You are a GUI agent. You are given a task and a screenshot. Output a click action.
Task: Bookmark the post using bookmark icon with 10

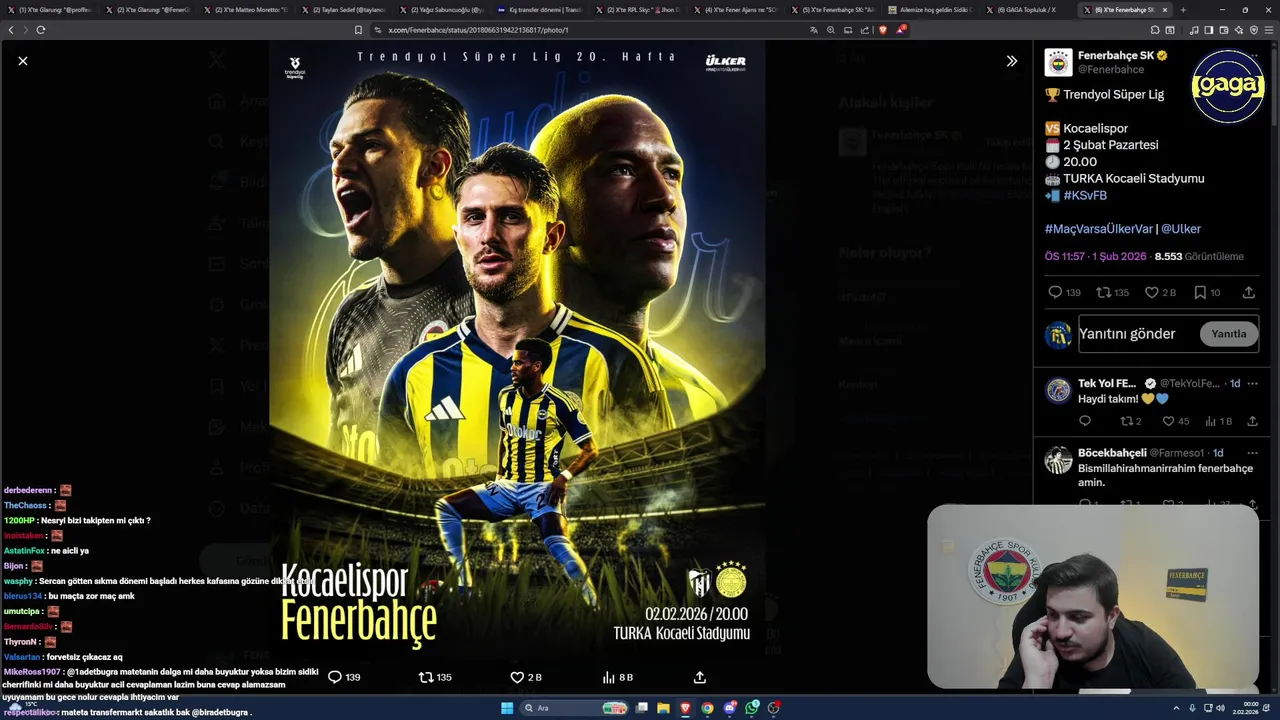1200,292
